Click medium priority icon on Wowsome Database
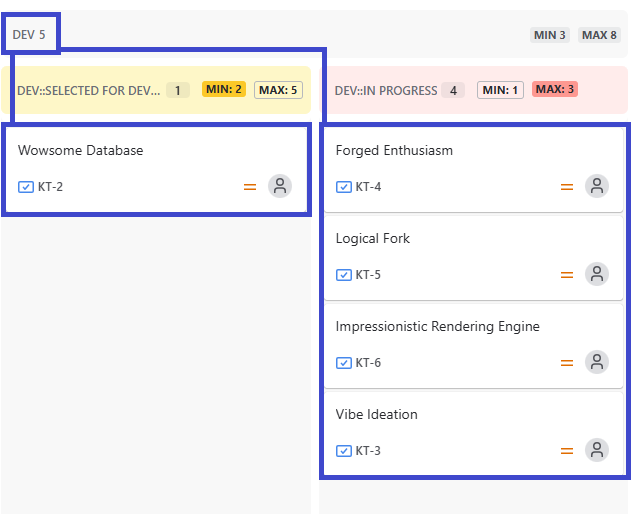The height and width of the screenshot is (514, 632). [x=250, y=186]
